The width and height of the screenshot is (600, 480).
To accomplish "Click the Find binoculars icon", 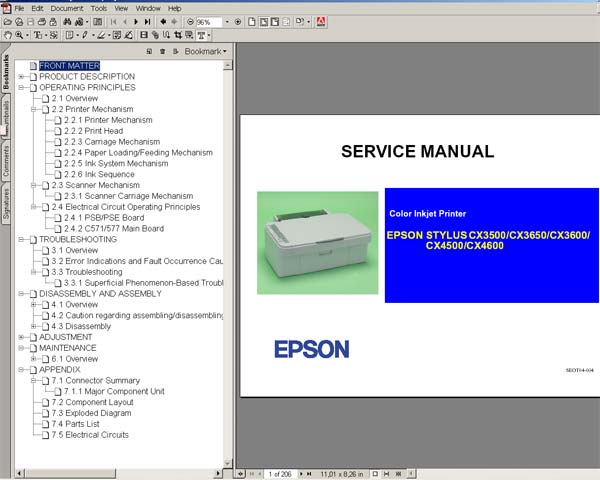I will point(67,22).
